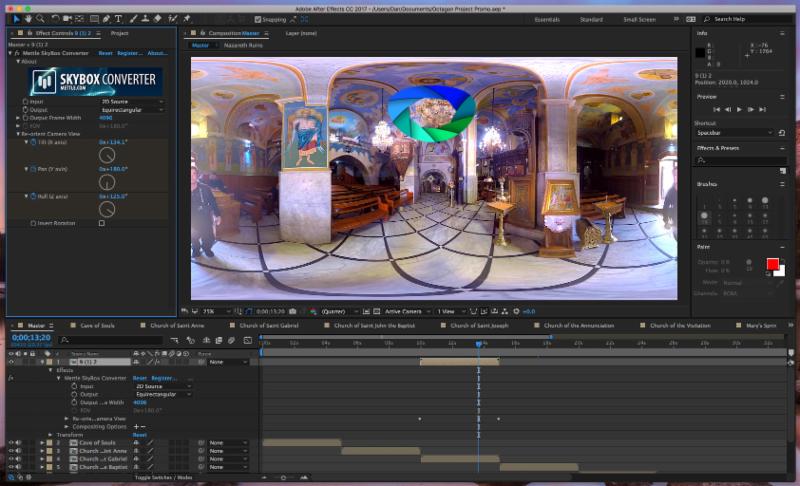The height and width of the screenshot is (486, 800).
Task: Enable the Invert Rotation checkbox
Action: coord(101,223)
